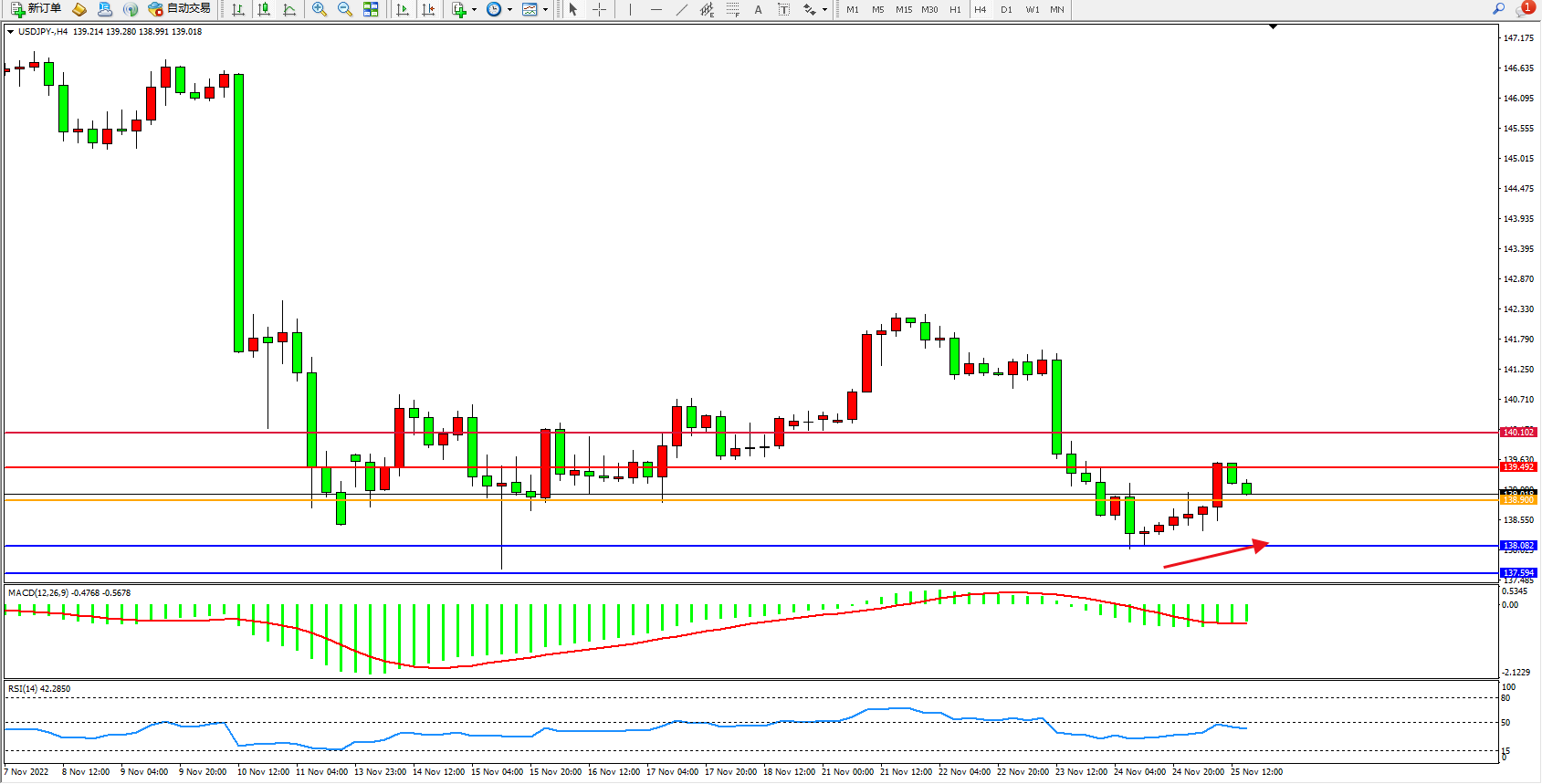
Task: Select the crosshair cursor tool
Action: [x=600, y=9]
